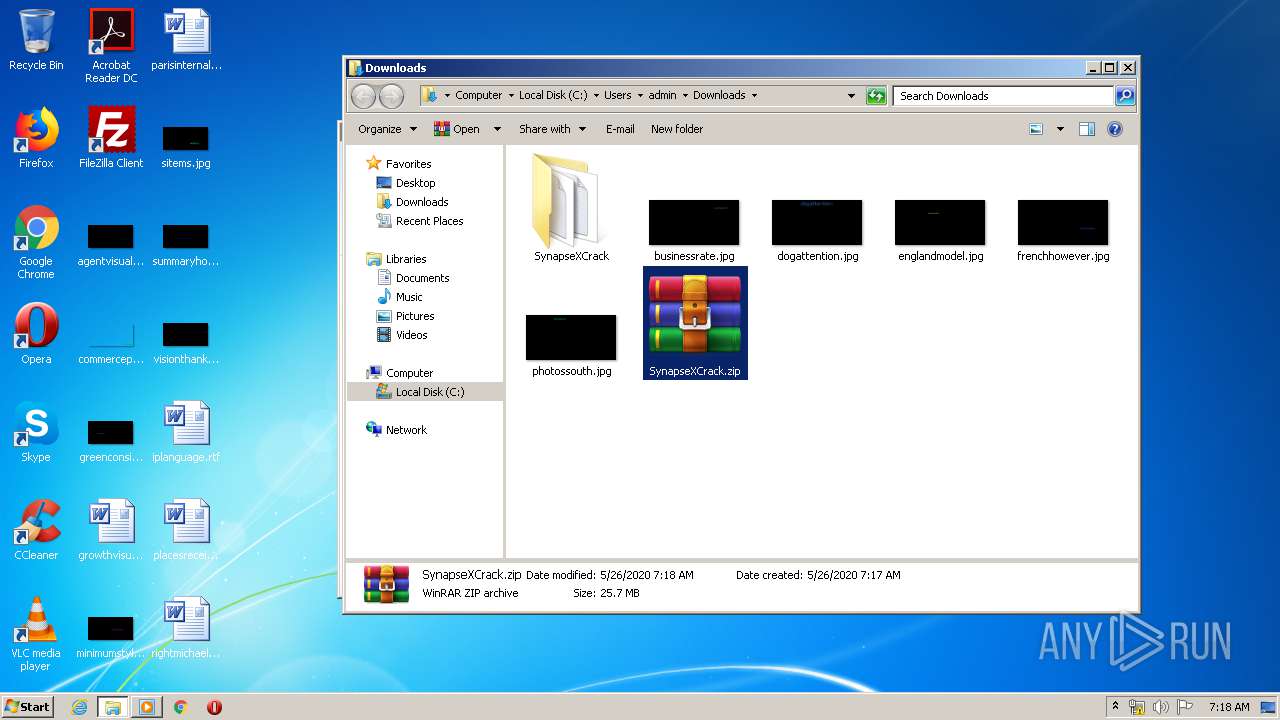Launch Google Chrome desktop shortcut
This screenshot has height=720, width=1280.
36,242
